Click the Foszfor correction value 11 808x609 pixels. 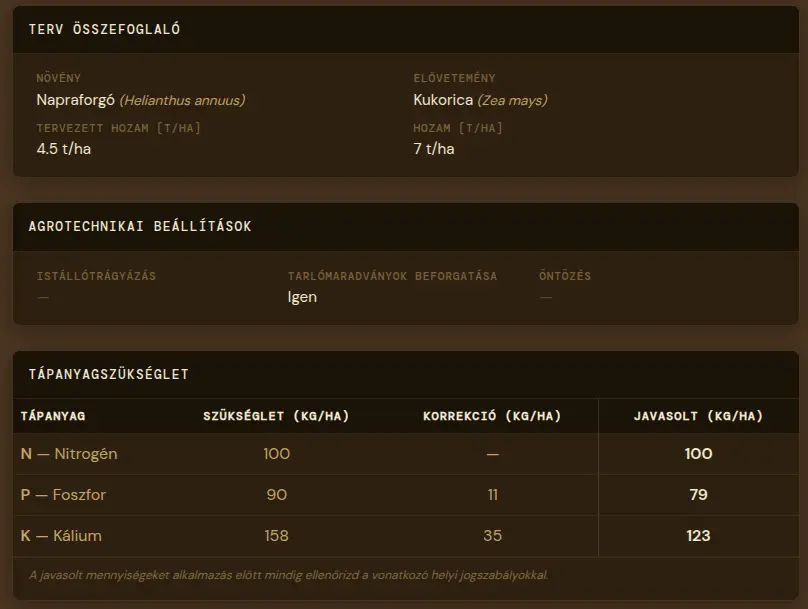(492, 495)
